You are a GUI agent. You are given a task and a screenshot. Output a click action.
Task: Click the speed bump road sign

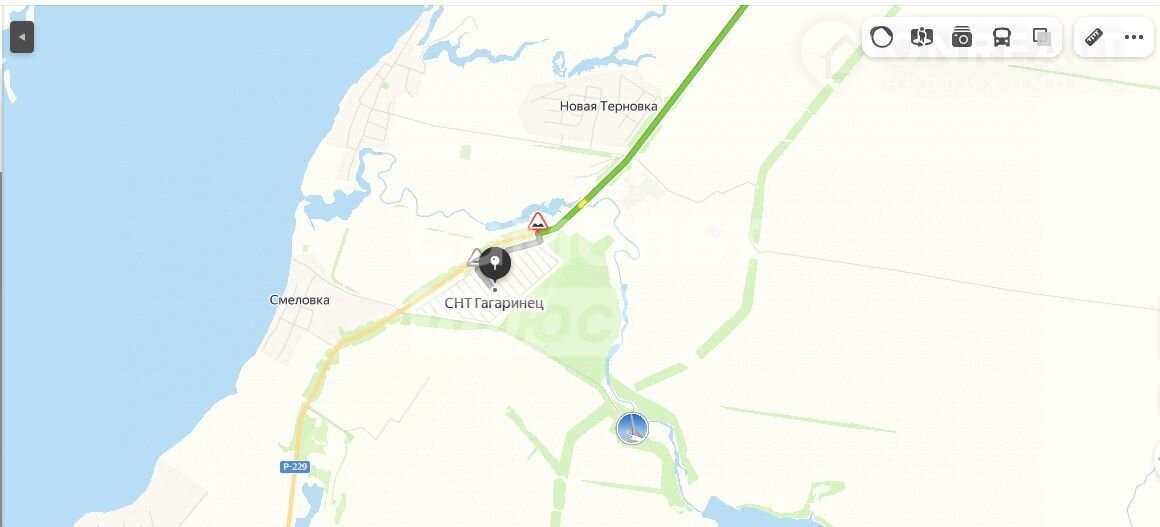pos(538,221)
